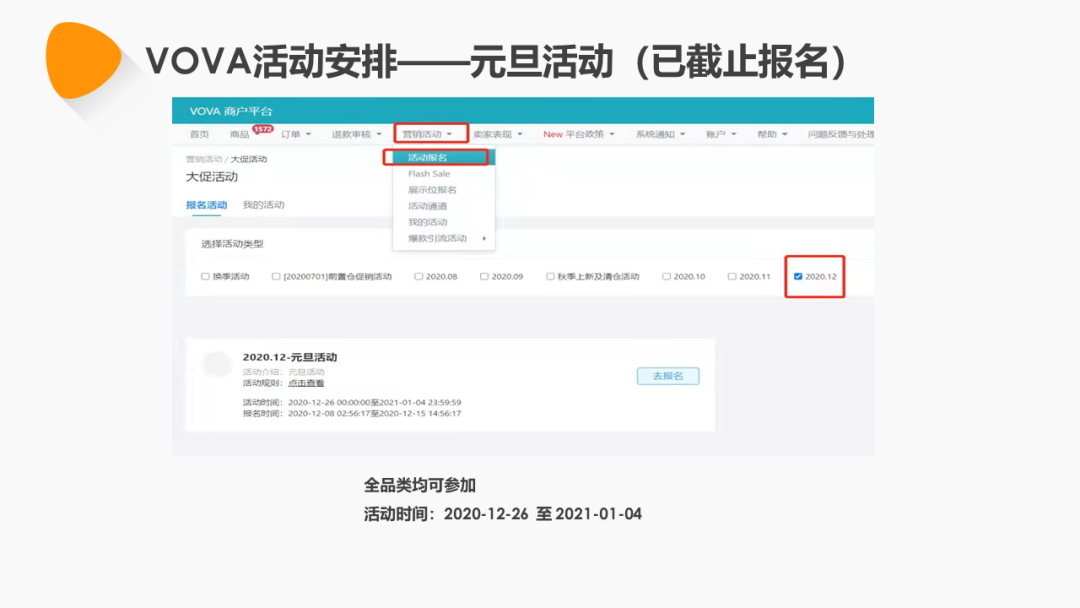Click the 报名时间 2020-12-08 02:56:17 line
The image size is (1080, 608).
click(352, 413)
